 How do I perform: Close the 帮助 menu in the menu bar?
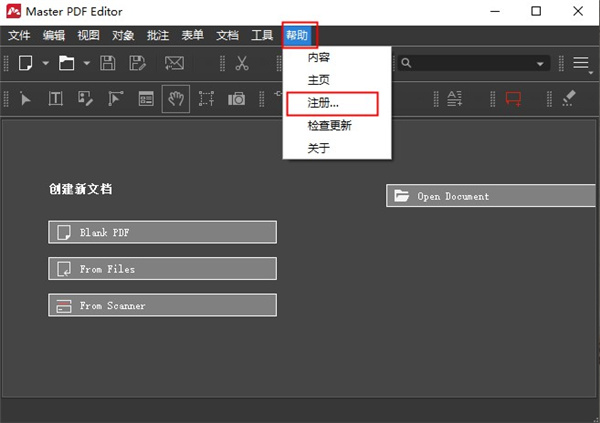coord(297,36)
